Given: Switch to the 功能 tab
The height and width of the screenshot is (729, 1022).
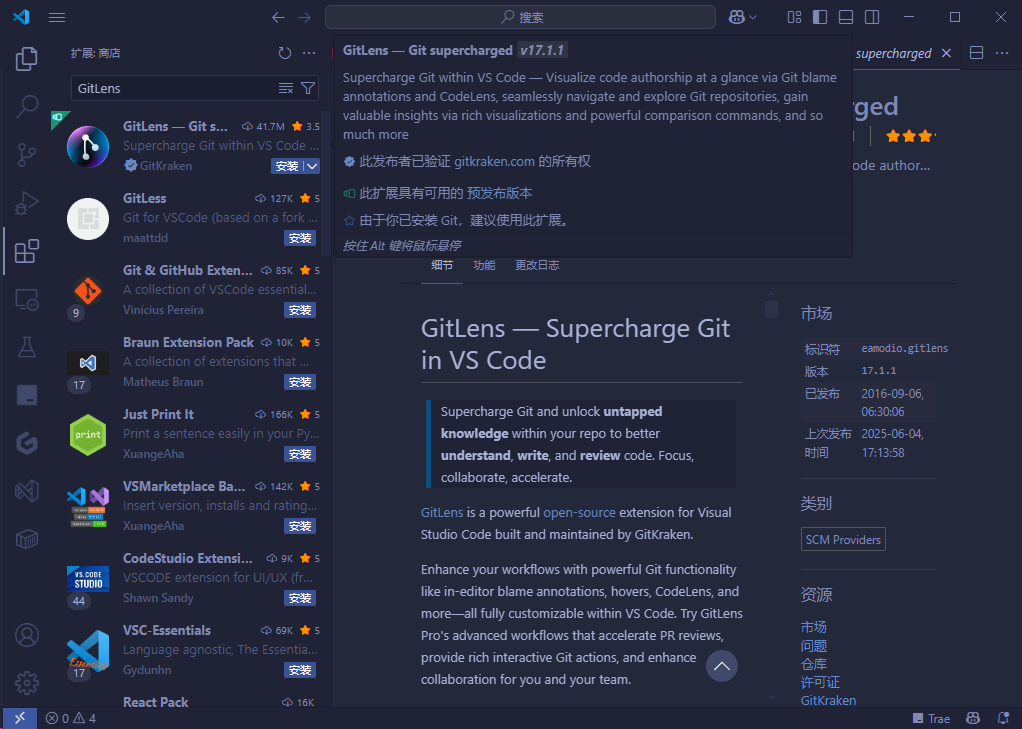Looking at the screenshot, I should (484, 265).
